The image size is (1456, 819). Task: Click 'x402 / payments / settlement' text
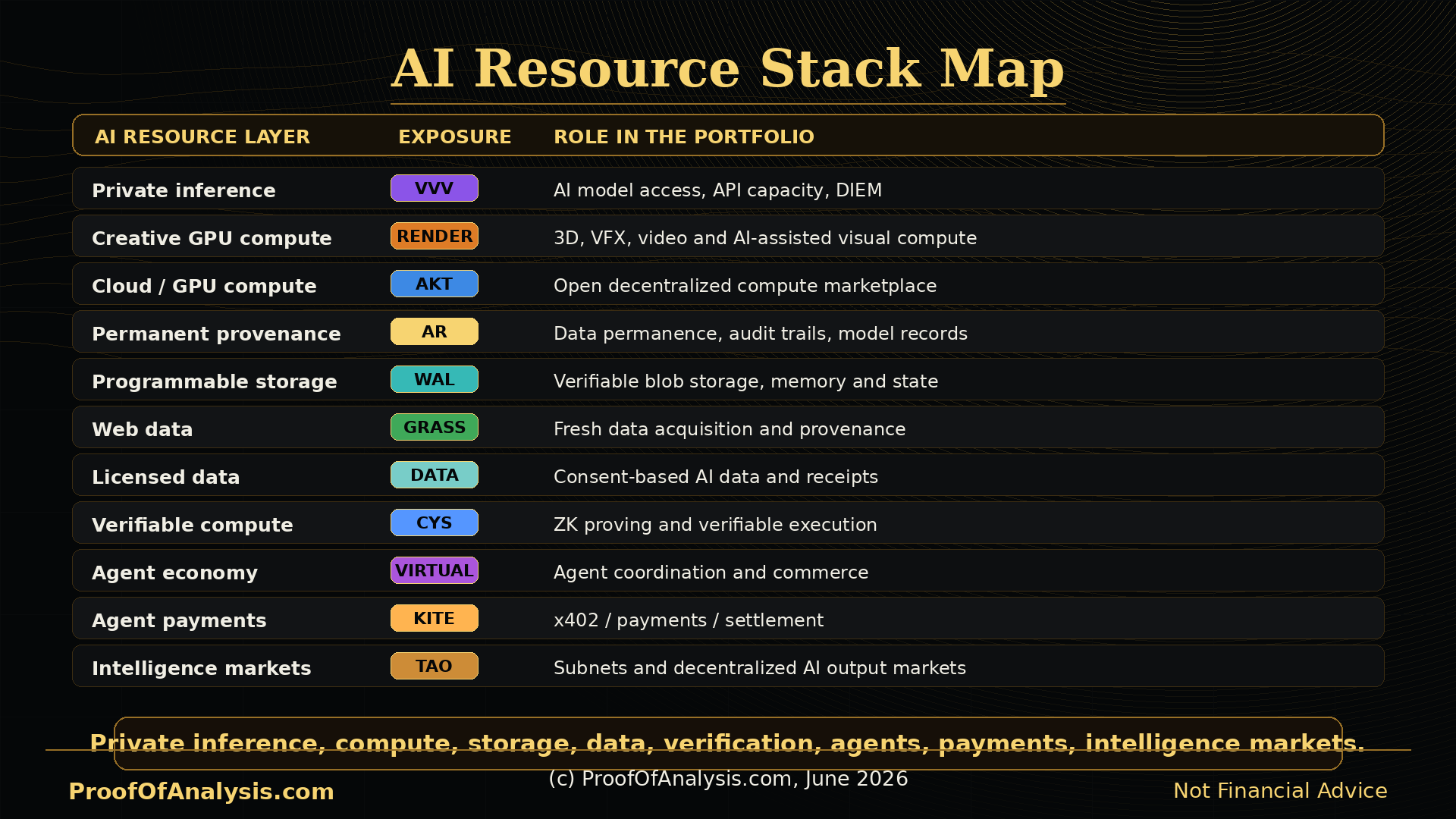tap(688, 620)
